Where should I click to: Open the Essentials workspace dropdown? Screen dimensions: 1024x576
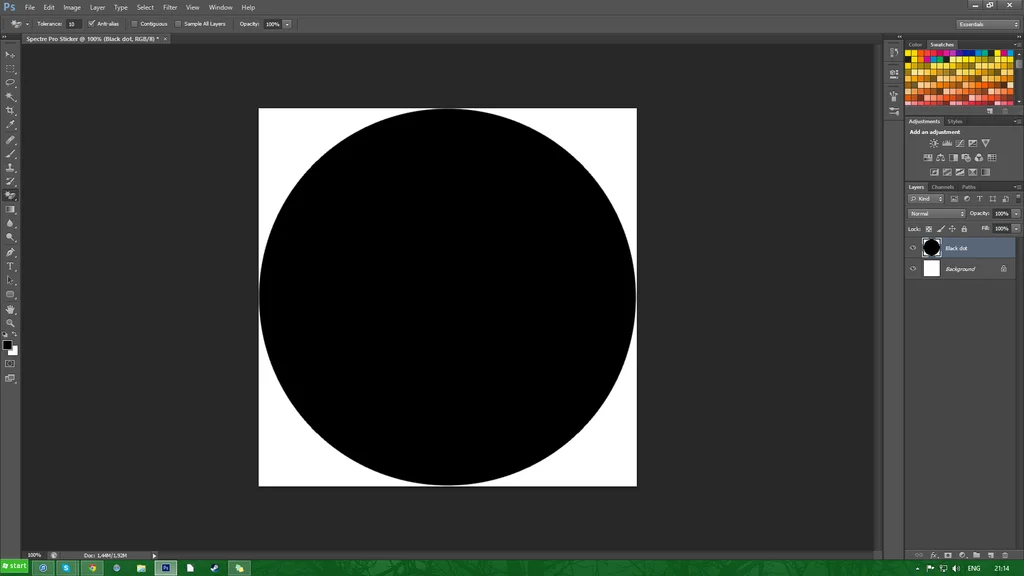tap(988, 24)
